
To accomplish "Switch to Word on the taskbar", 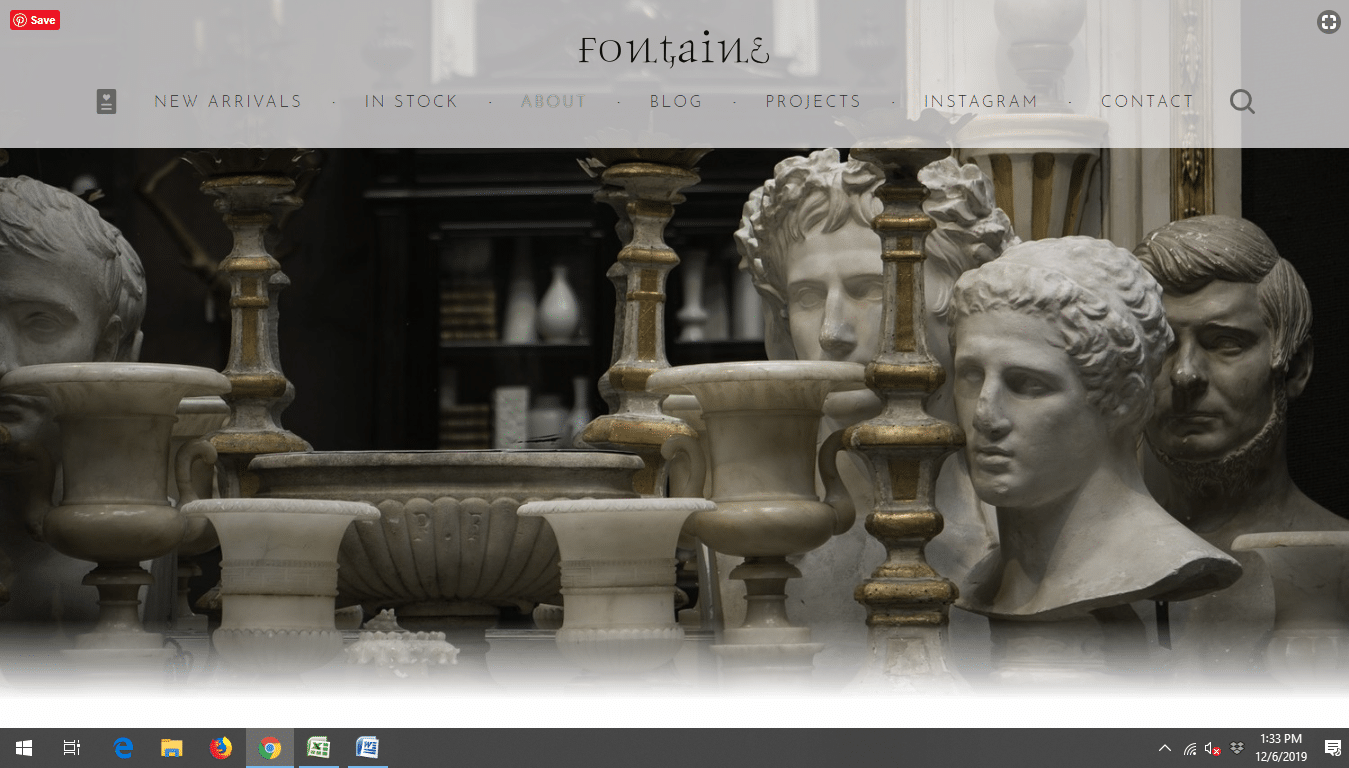I will [x=368, y=748].
